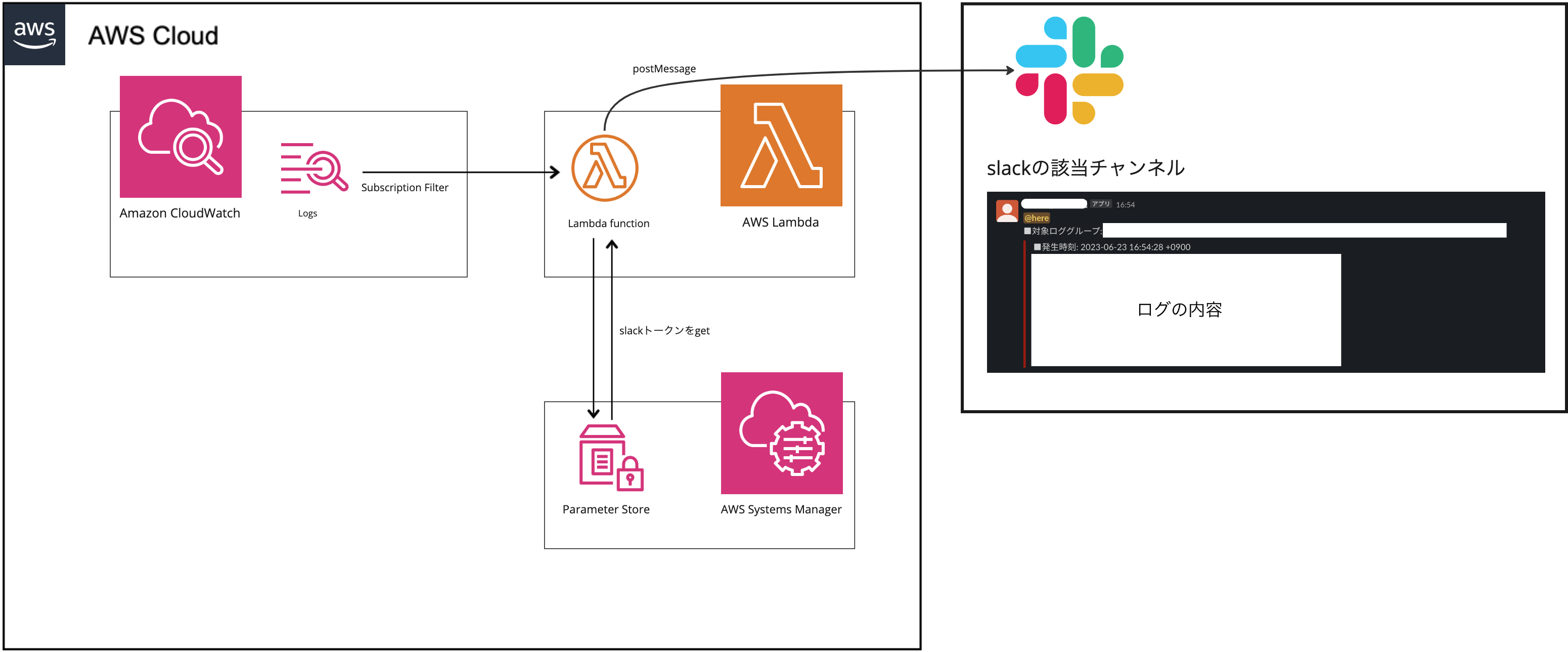Click the Slack message user avatar

[x=1007, y=210]
